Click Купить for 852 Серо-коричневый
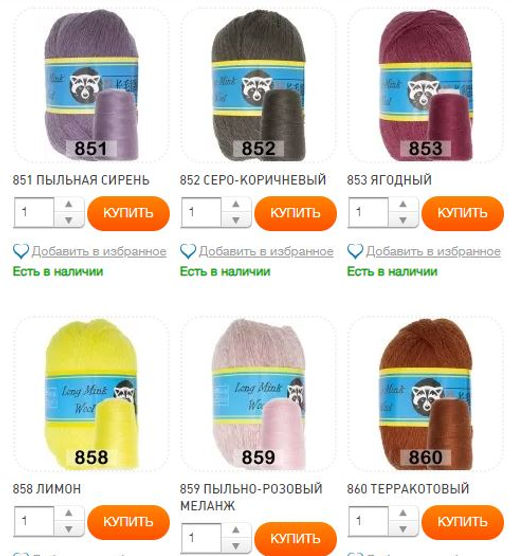Viewport: 512px width, 556px height. [295, 213]
